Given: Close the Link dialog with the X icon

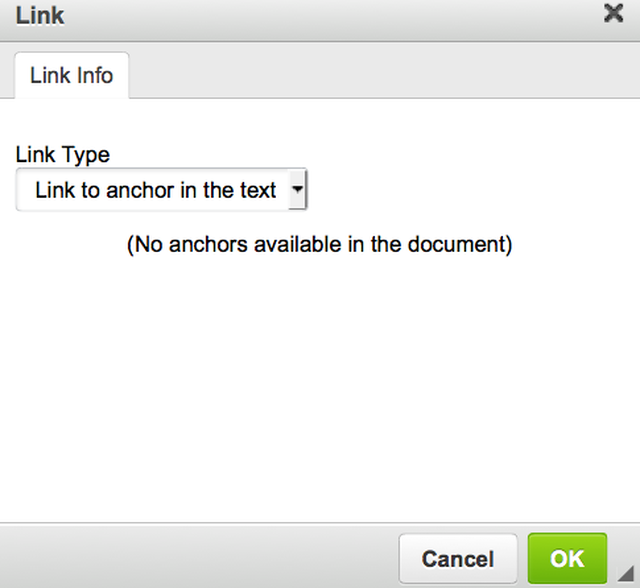Looking at the screenshot, I should pyautogui.click(x=614, y=13).
